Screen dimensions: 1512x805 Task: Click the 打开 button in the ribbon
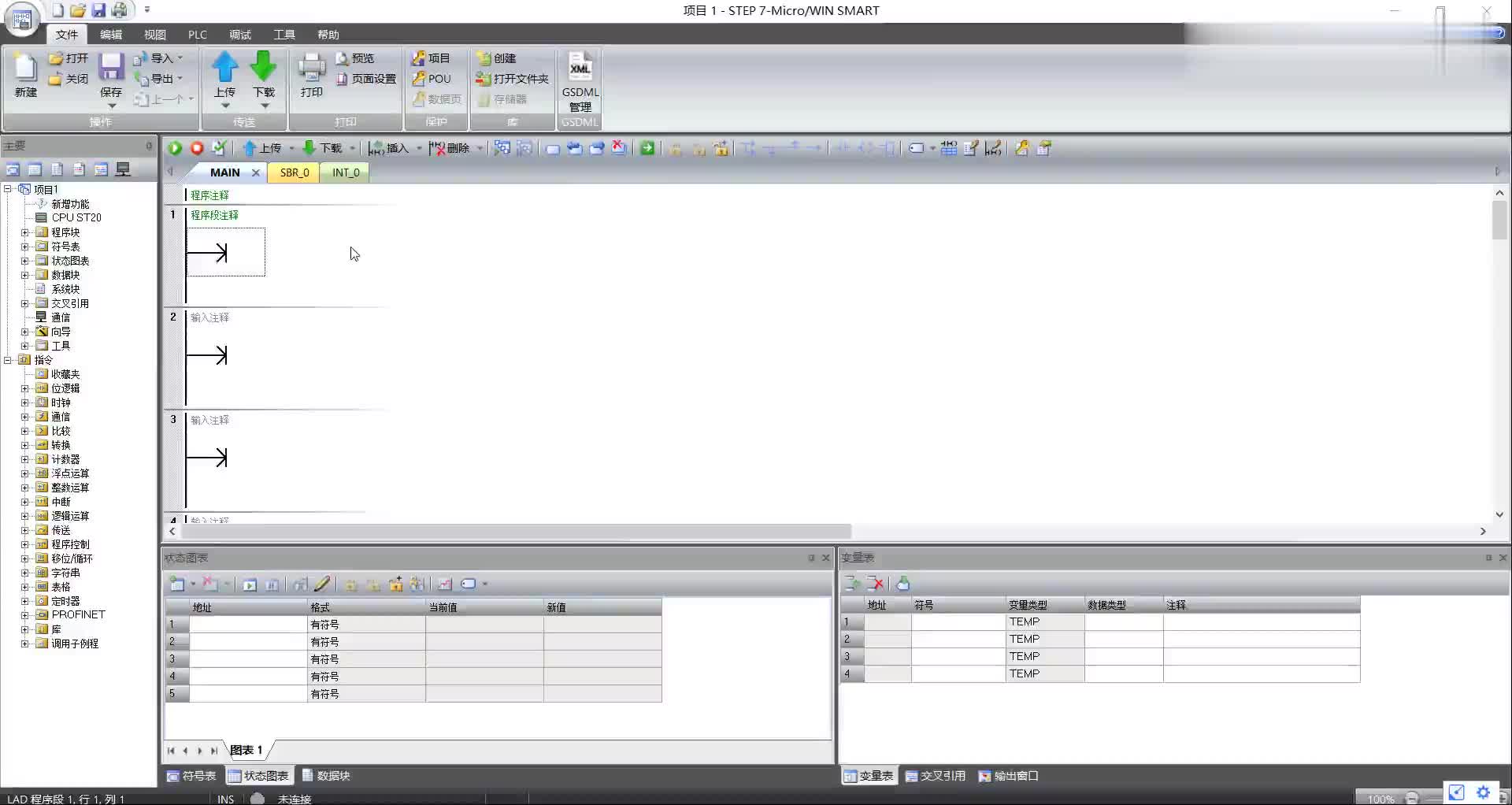[69, 58]
